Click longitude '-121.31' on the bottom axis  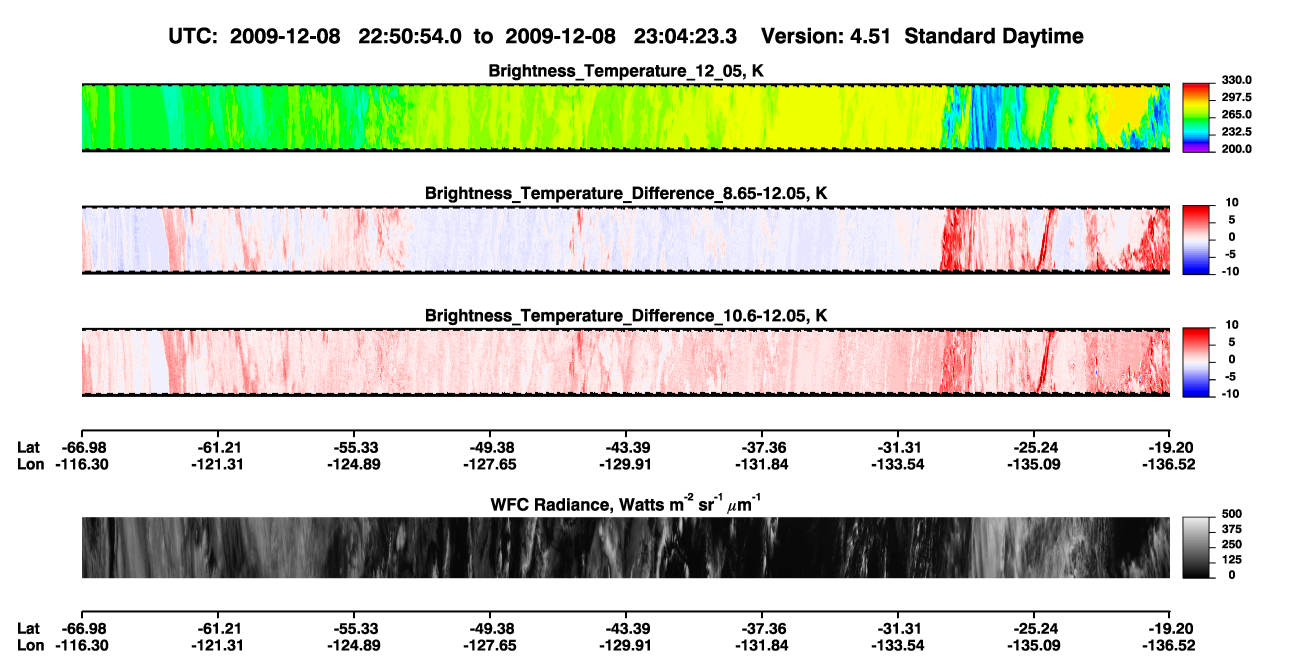click(x=218, y=645)
